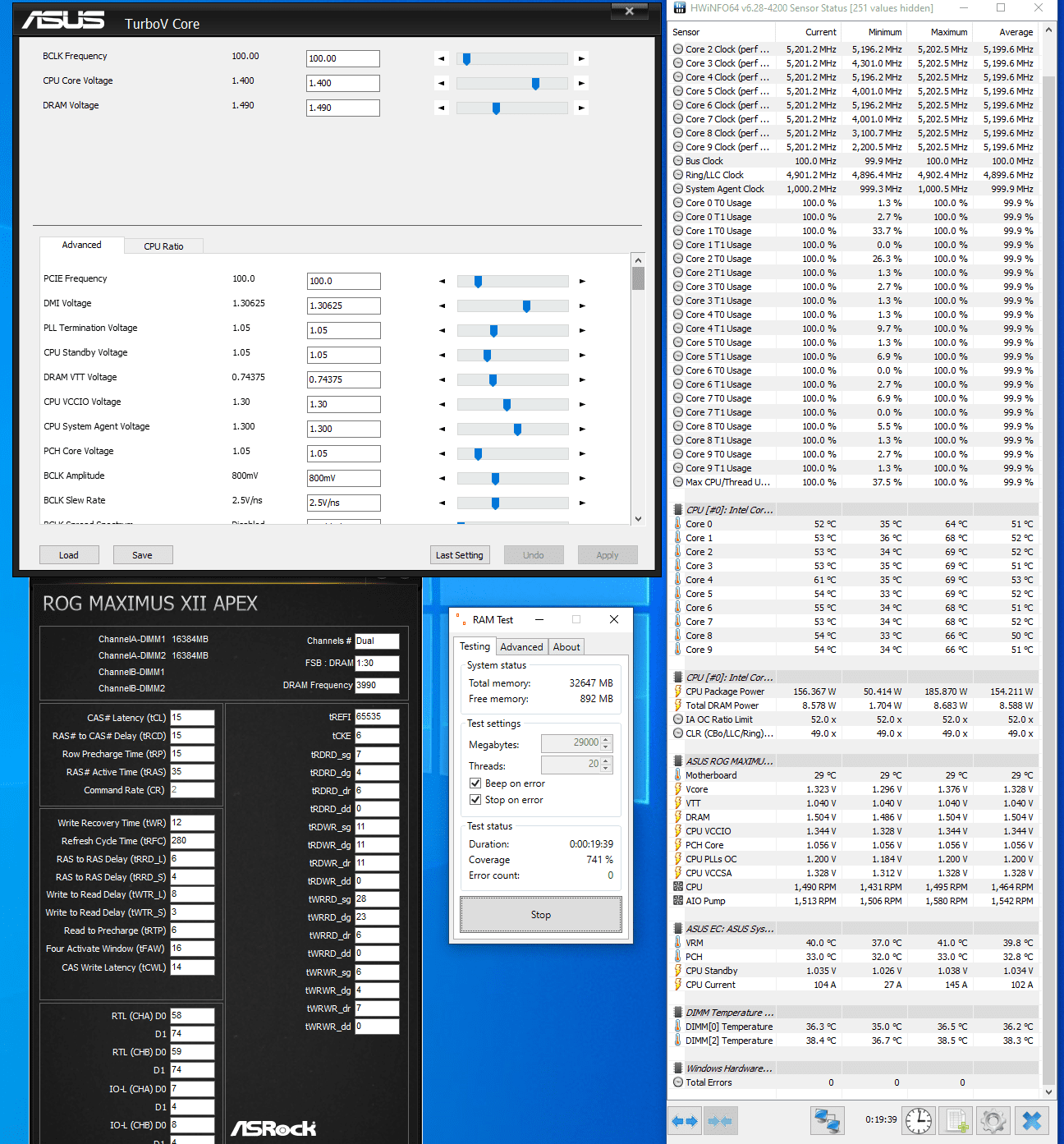
Task: Toggle the Beep on error checkbox
Action: click(475, 783)
